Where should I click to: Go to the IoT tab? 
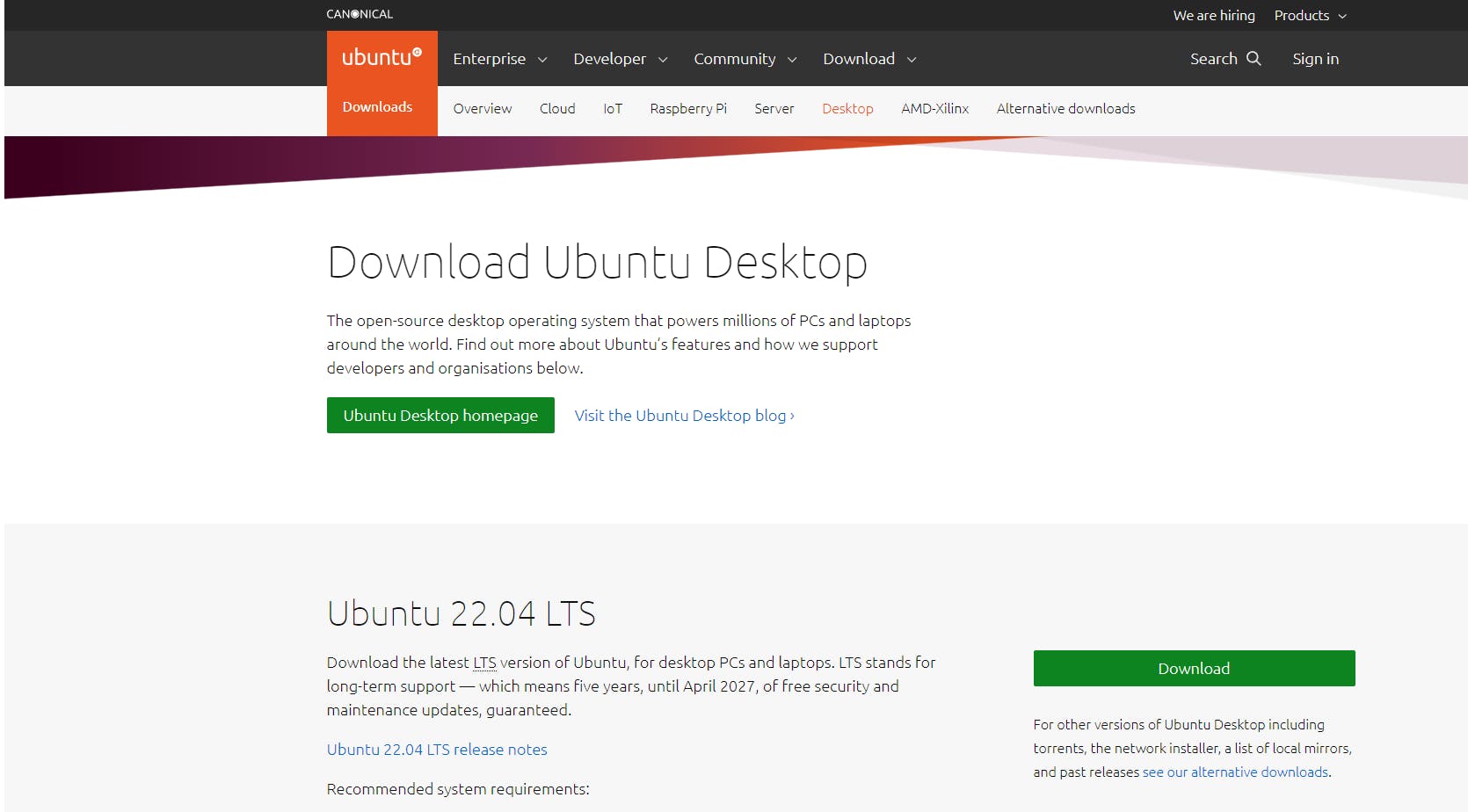pyautogui.click(x=613, y=109)
